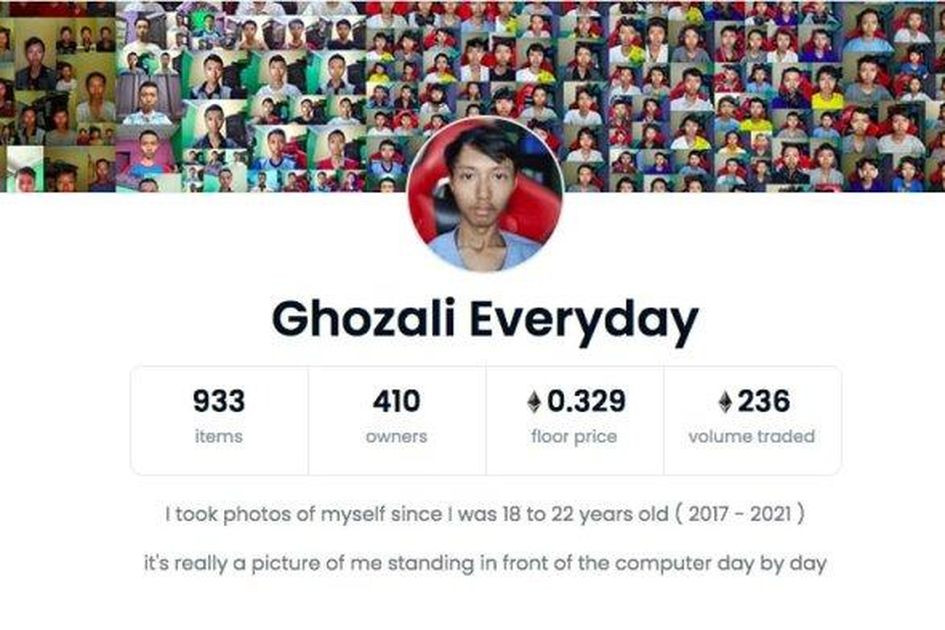
Task: Click the number 410 in stats
Action: tap(396, 402)
